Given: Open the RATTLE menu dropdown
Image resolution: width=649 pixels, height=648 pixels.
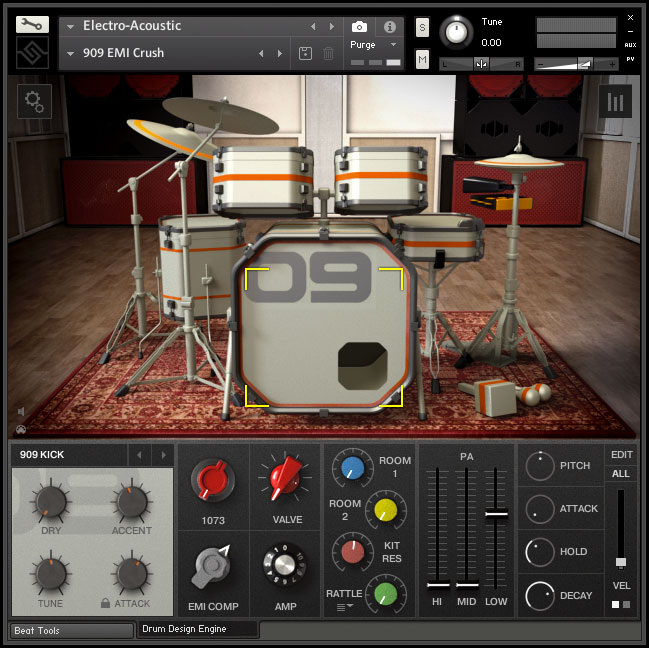Looking at the screenshot, I should (344, 607).
